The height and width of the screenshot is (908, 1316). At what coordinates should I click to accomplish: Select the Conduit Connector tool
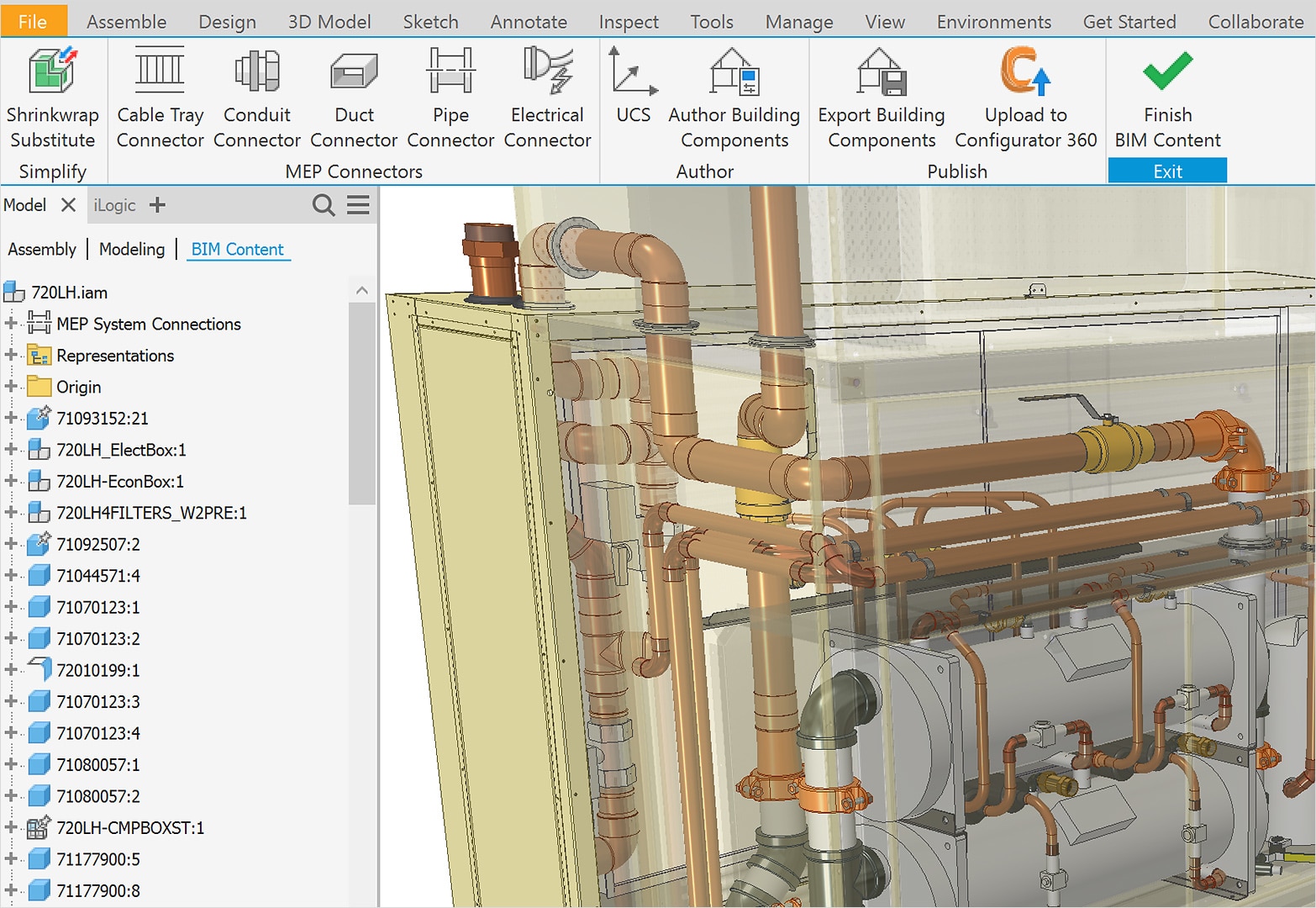tap(256, 98)
